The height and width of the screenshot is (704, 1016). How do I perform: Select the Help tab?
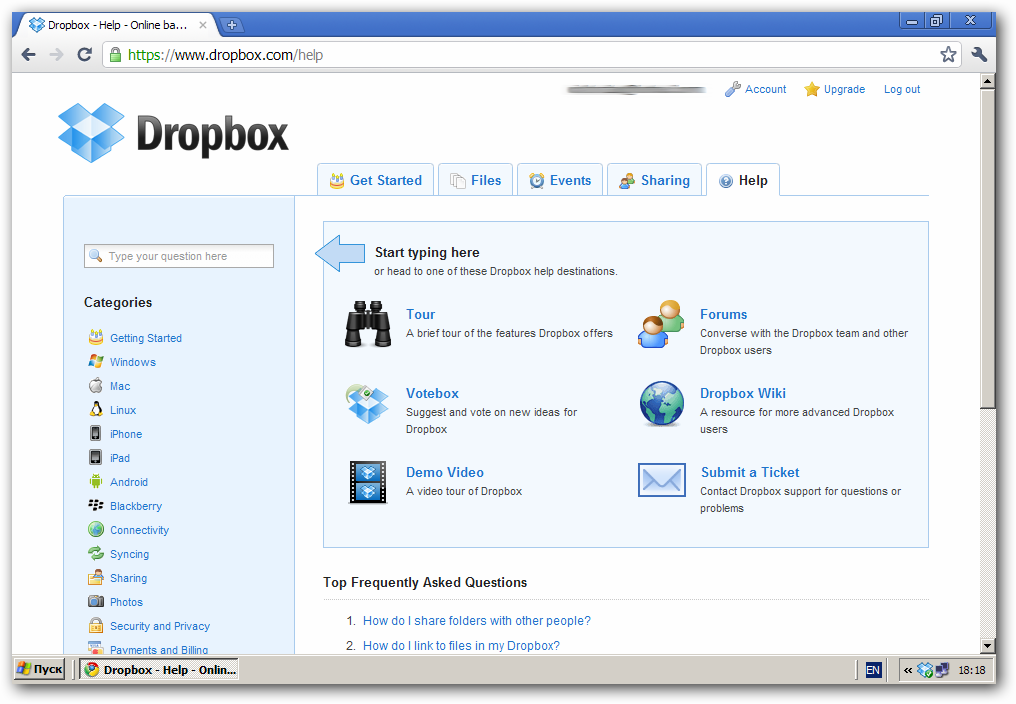point(743,180)
